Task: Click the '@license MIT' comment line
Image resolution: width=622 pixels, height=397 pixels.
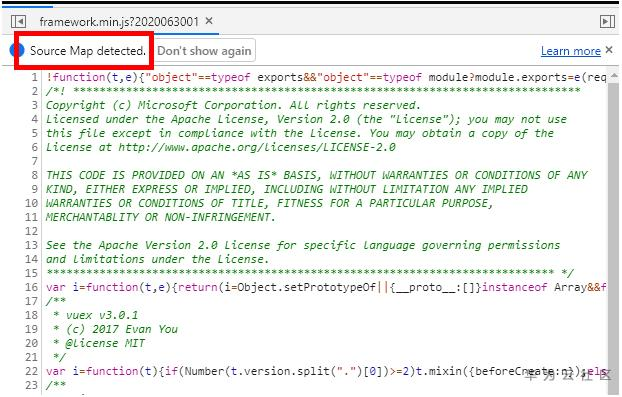Action: click(x=98, y=343)
